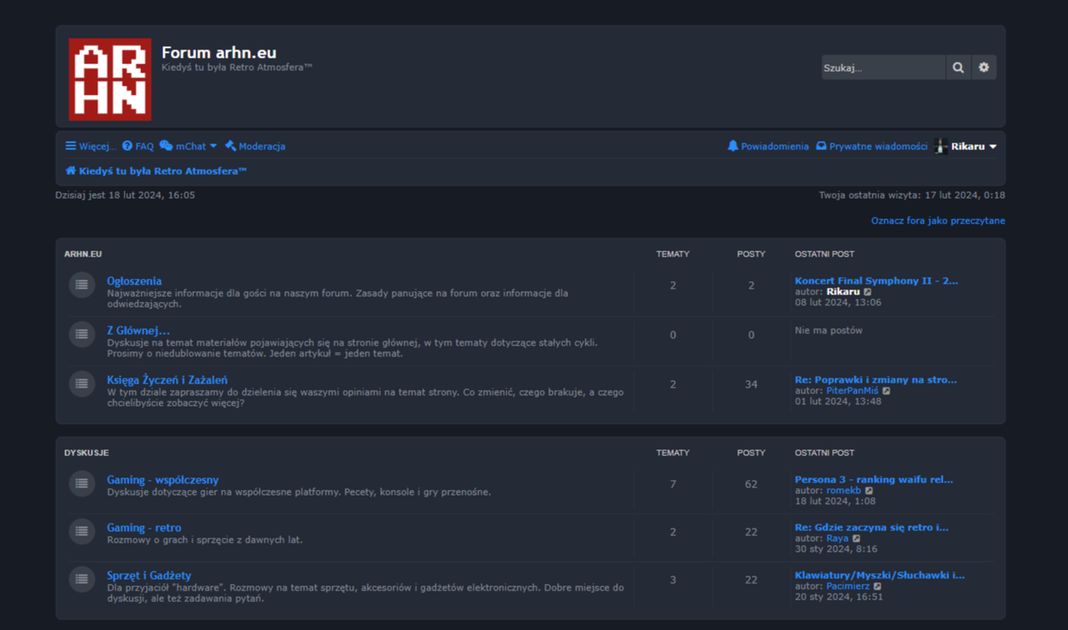
Task: Jump to latest post icon beside Raya
Action: [x=857, y=539]
